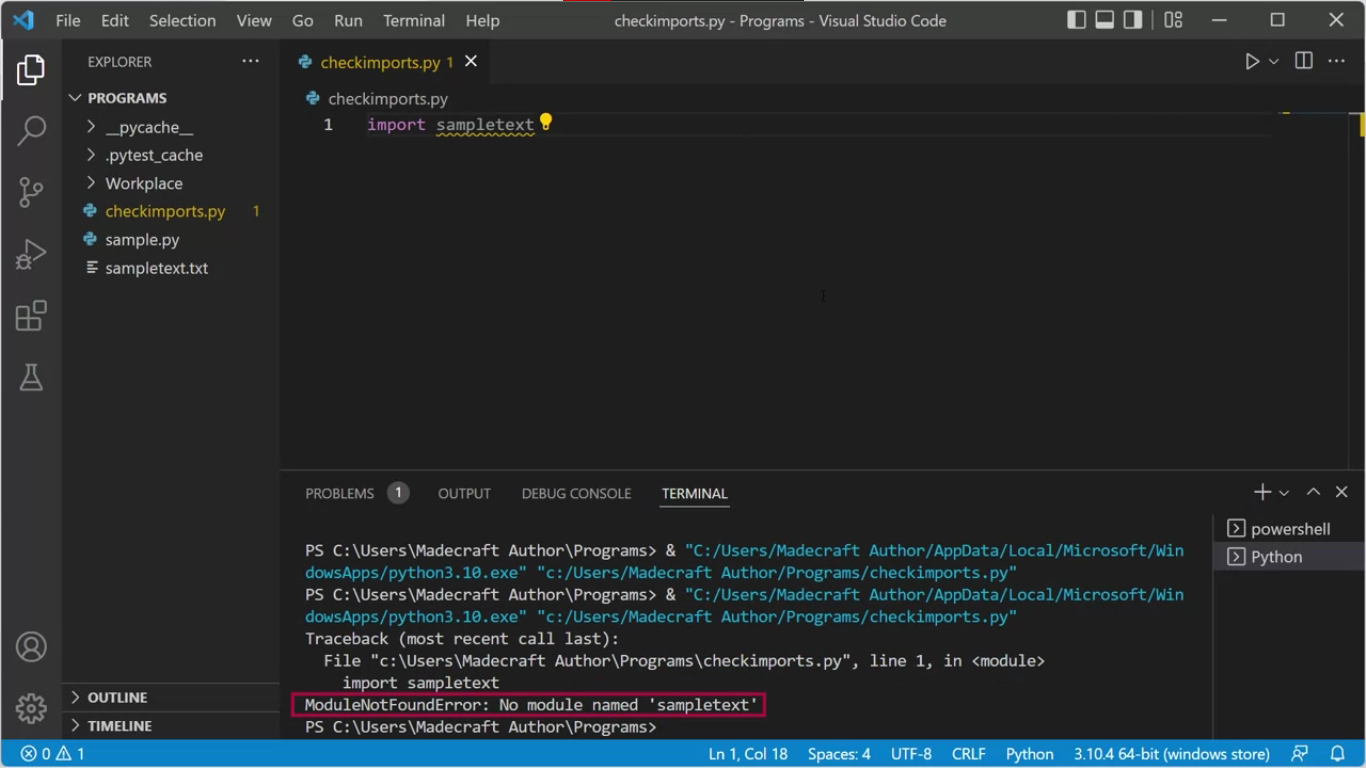Open the Run and Debug view
Image resolution: width=1366 pixels, height=768 pixels.
(31, 255)
